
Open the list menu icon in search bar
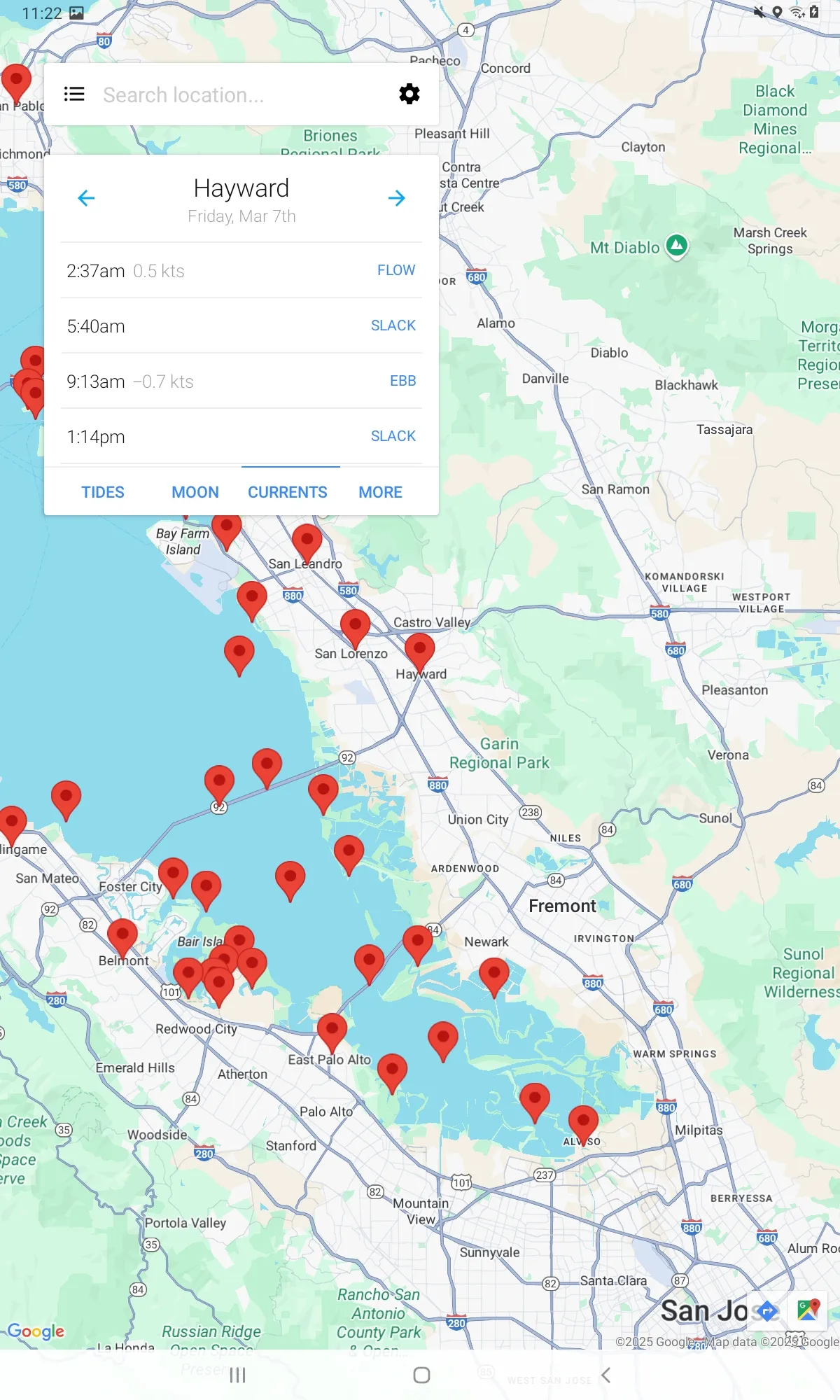[74, 94]
